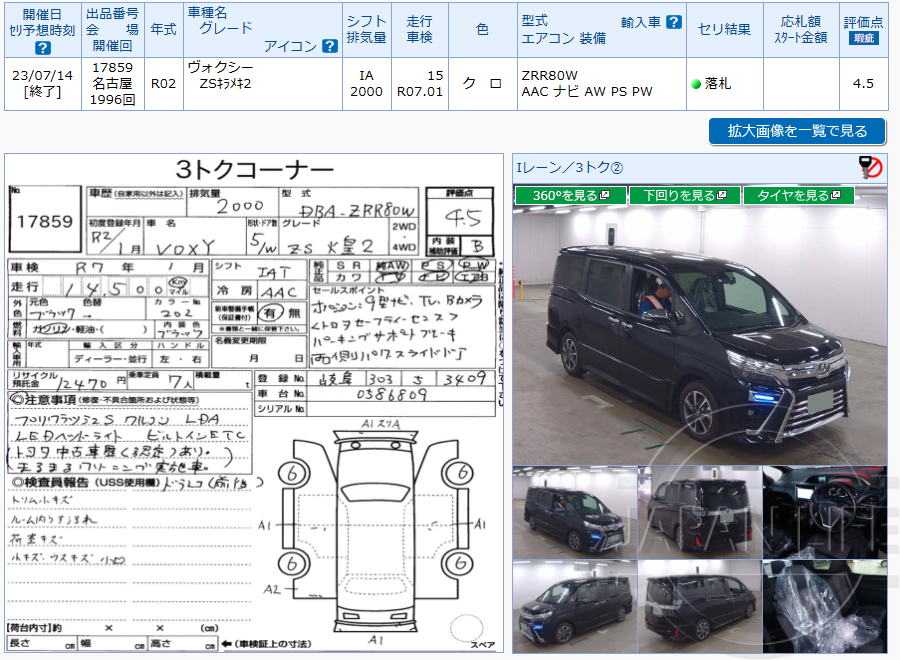Viewport: 900px width, 660px height.
Task: Enlarge the main black Voxy photo
Action: point(700,330)
